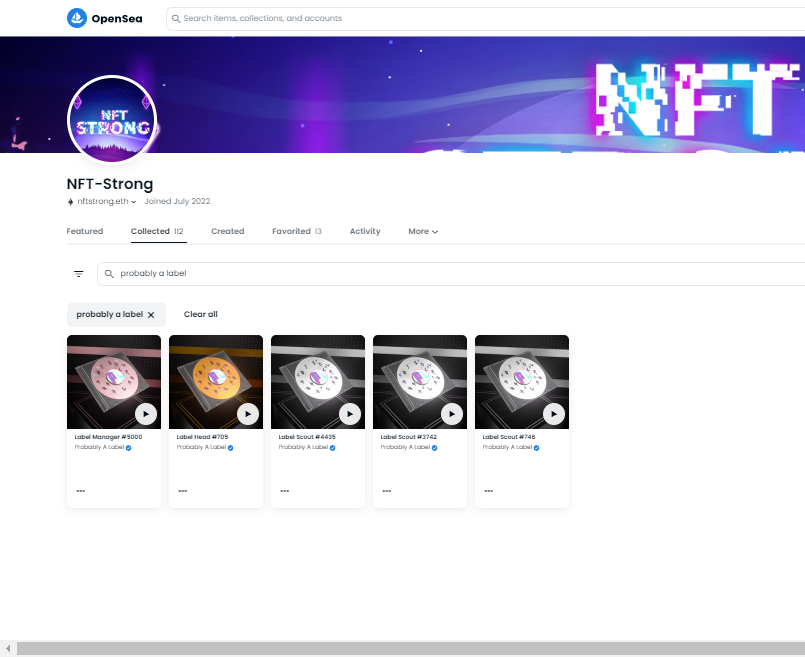Click the horizontal scrollbar left arrow
Image resolution: width=805 pixels, height=657 pixels.
pos(8,648)
